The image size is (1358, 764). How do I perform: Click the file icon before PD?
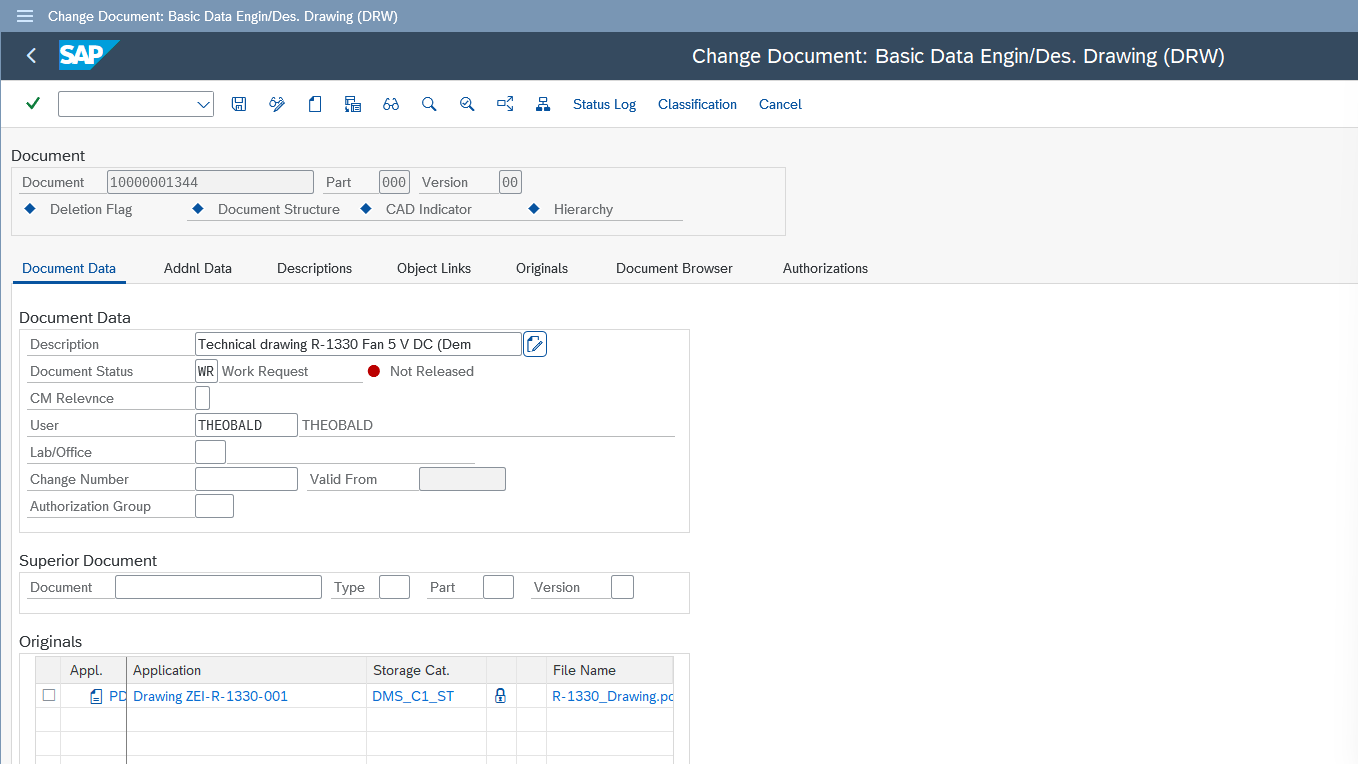click(96, 696)
